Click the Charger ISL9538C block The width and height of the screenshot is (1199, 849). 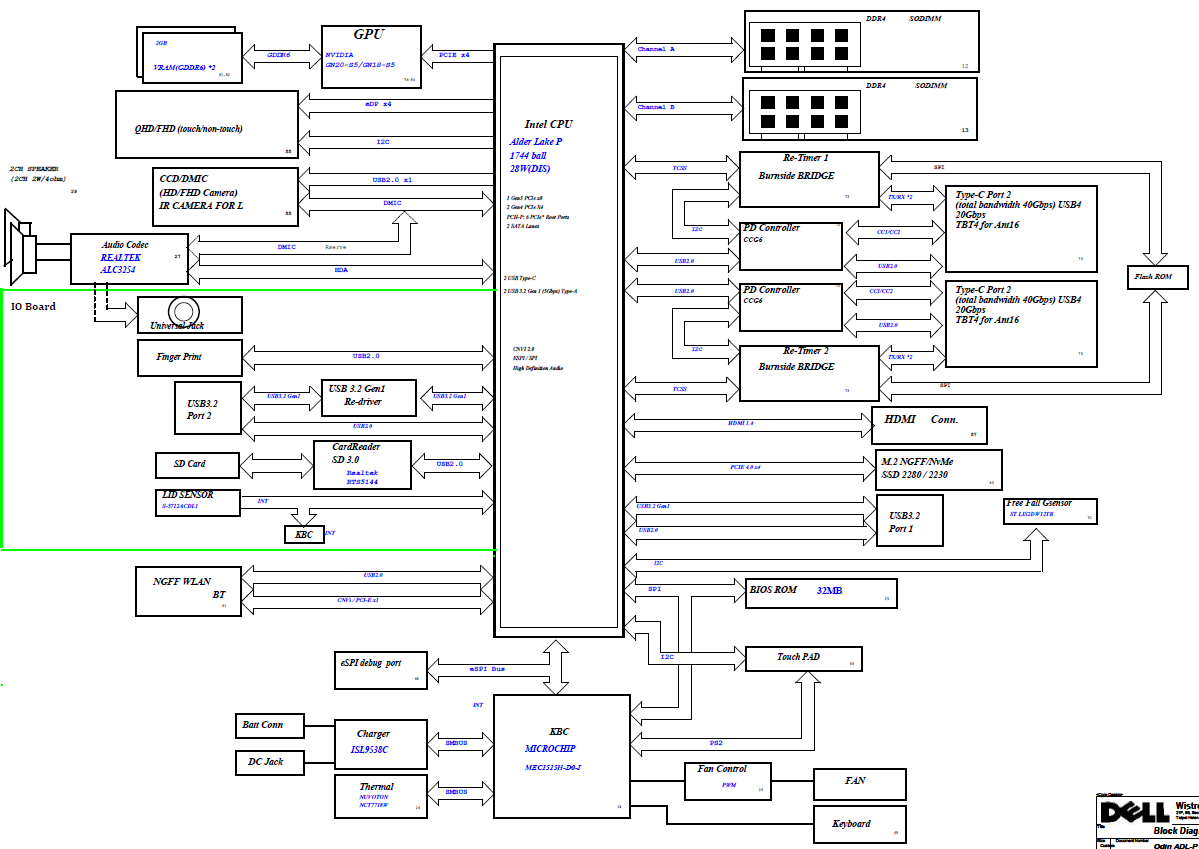coord(374,742)
